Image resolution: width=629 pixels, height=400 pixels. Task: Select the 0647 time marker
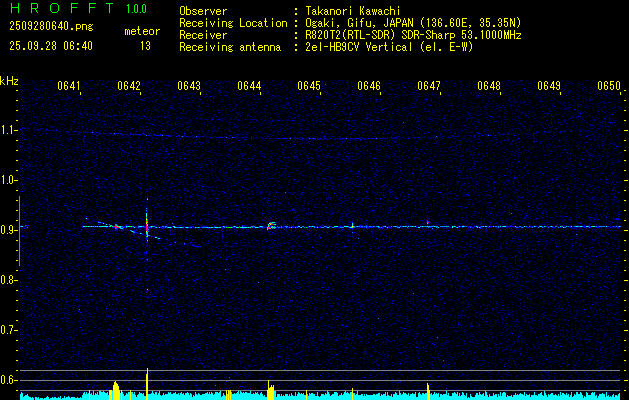click(x=429, y=86)
